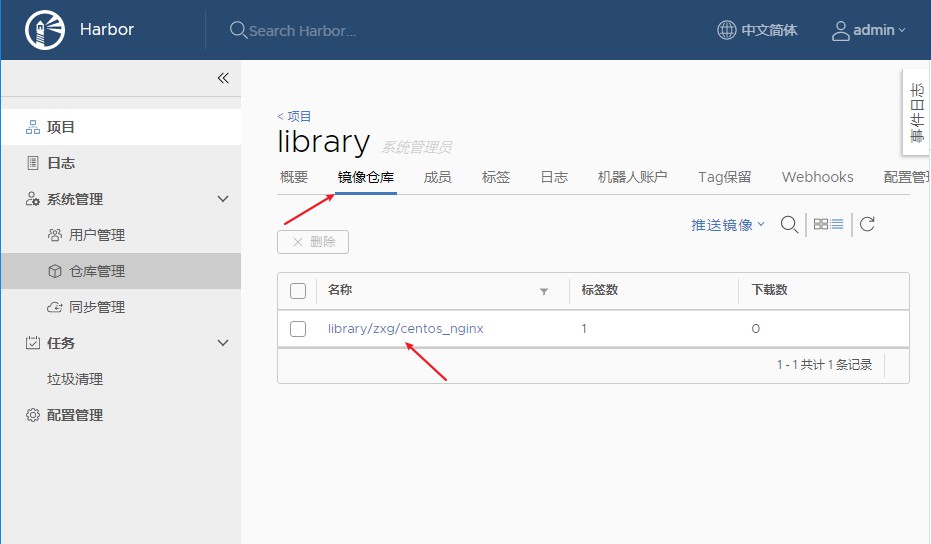Select the 镜像仓库 repositories tab

coord(366,177)
